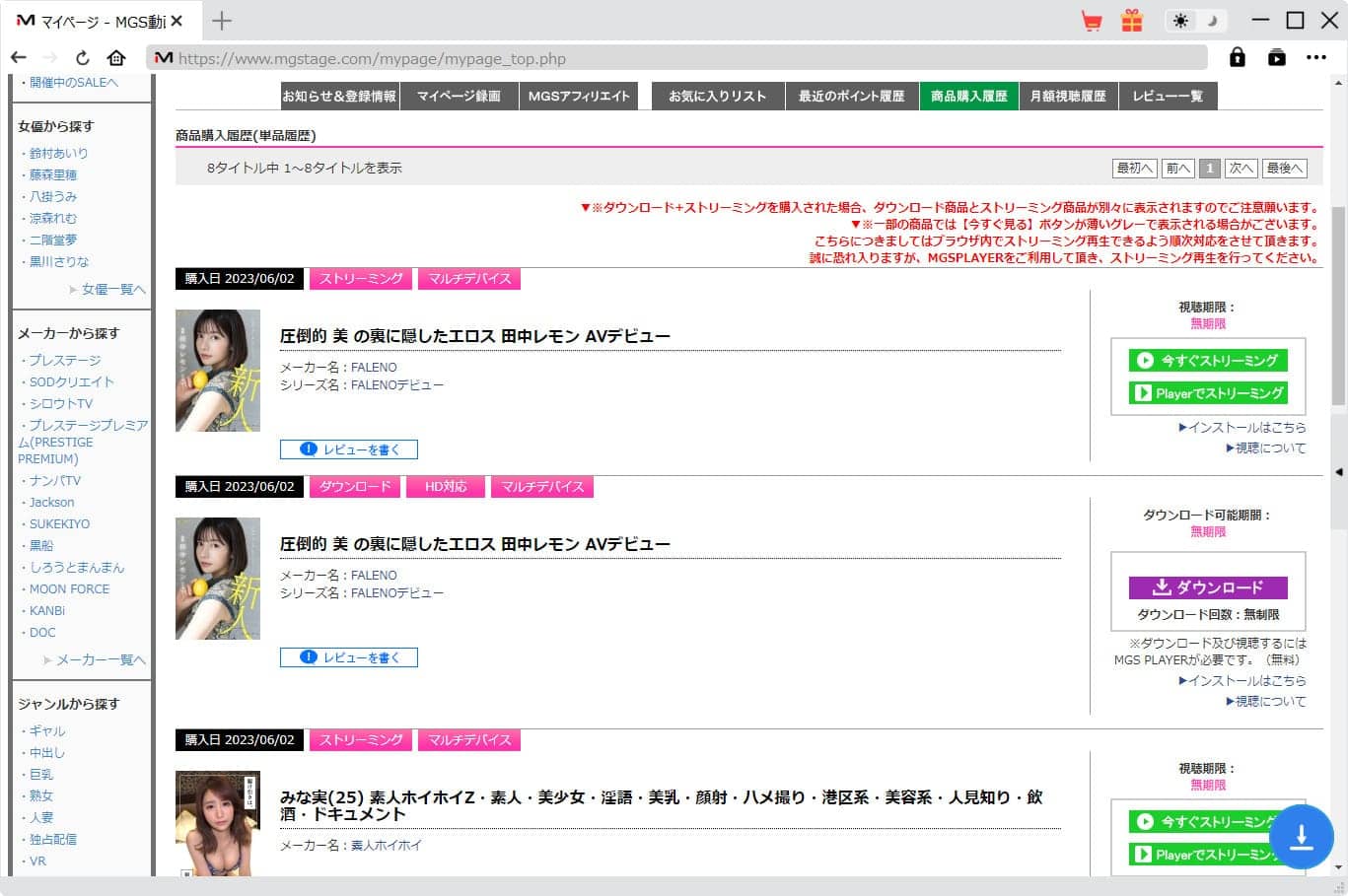1348x896 pixels.
Task: Open MGSアフィリエイト tab
Action: coord(579,96)
